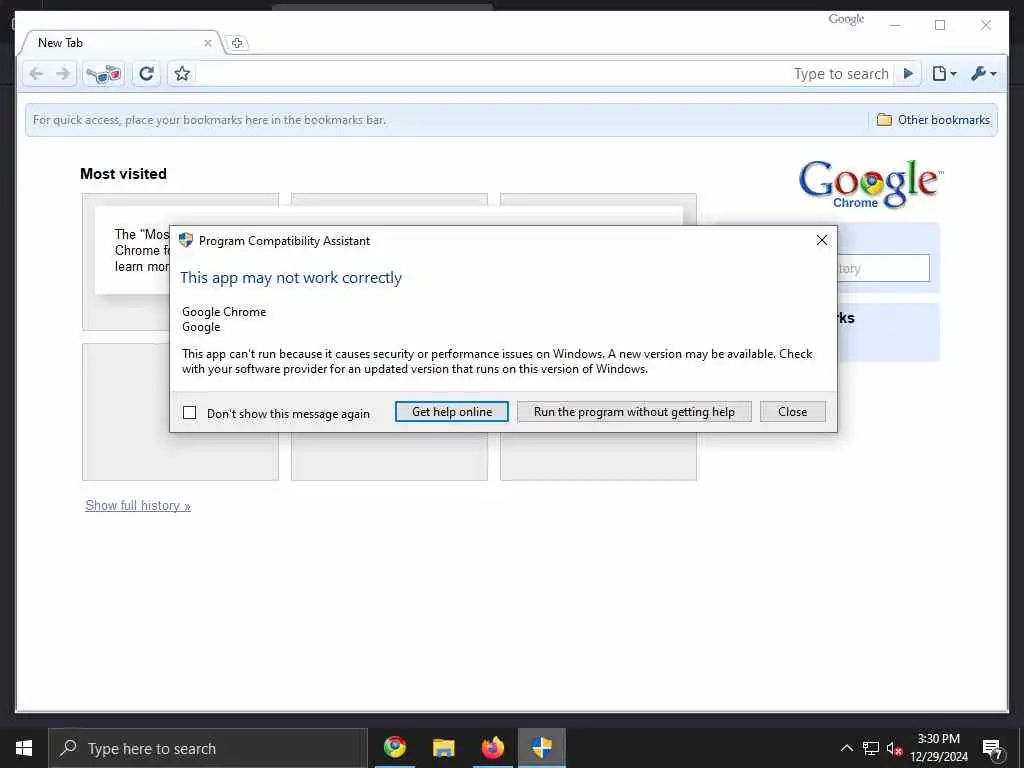Click Show full history link
The width and height of the screenshot is (1024, 768).
click(x=138, y=505)
